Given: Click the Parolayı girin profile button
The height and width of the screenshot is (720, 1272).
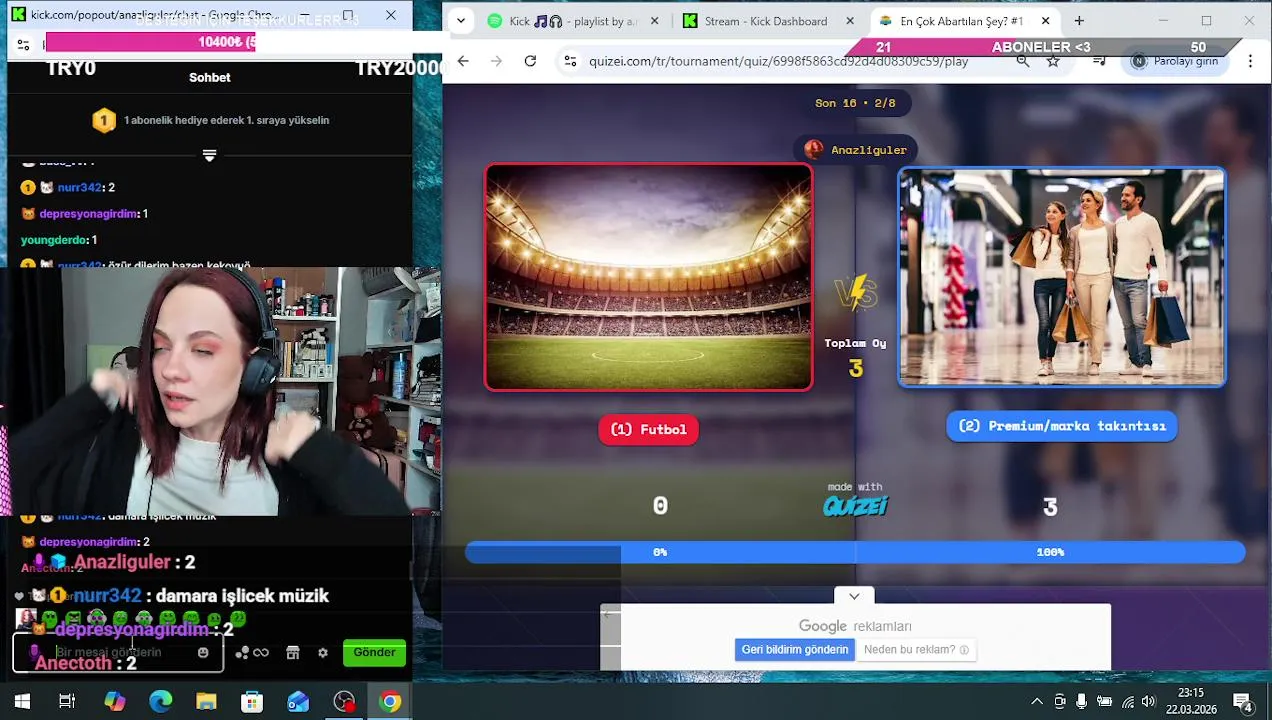Looking at the screenshot, I should pos(1176,61).
